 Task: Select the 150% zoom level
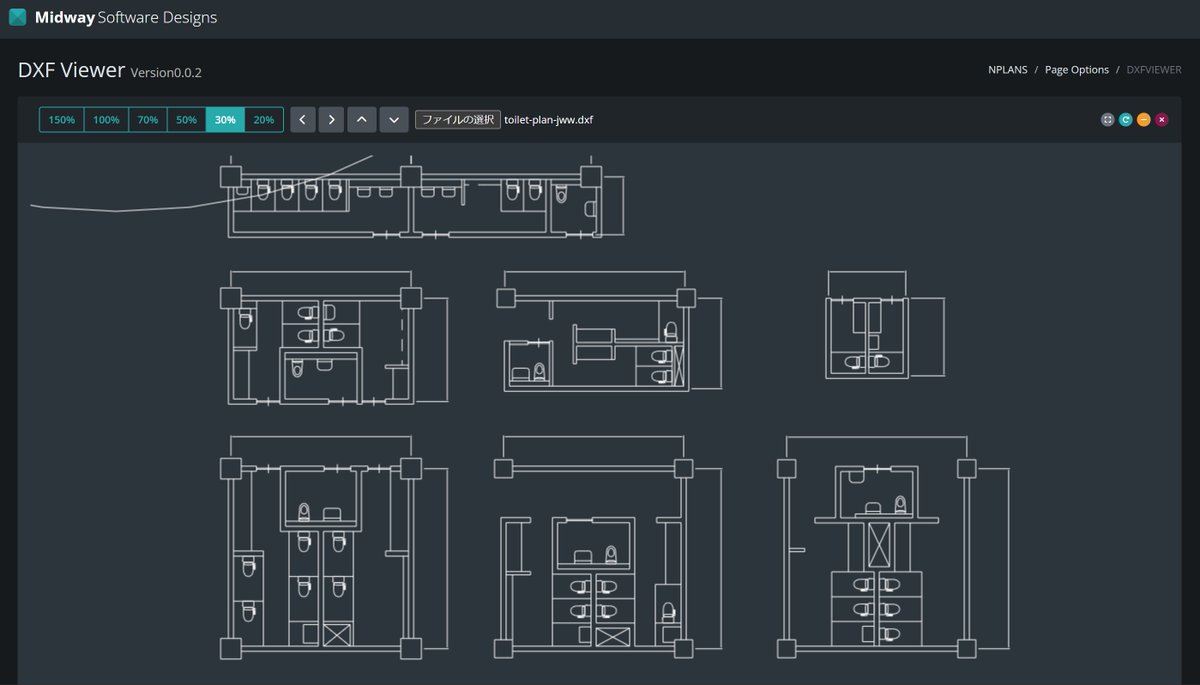61,119
